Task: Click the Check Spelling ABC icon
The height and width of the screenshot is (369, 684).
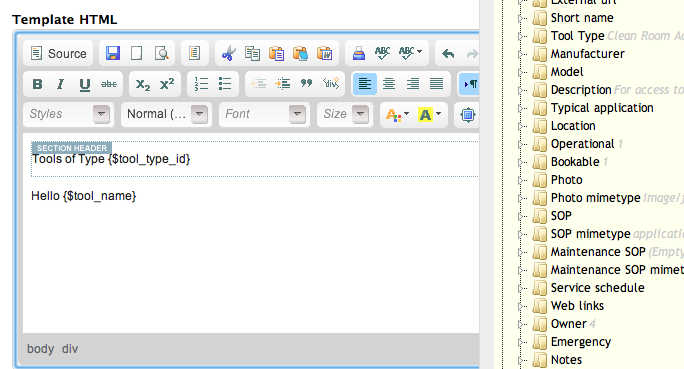Action: [382, 54]
